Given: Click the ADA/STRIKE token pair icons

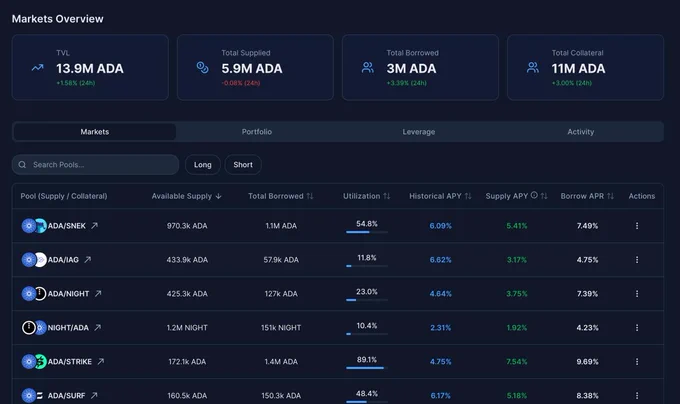Looking at the screenshot, I should pos(34,362).
